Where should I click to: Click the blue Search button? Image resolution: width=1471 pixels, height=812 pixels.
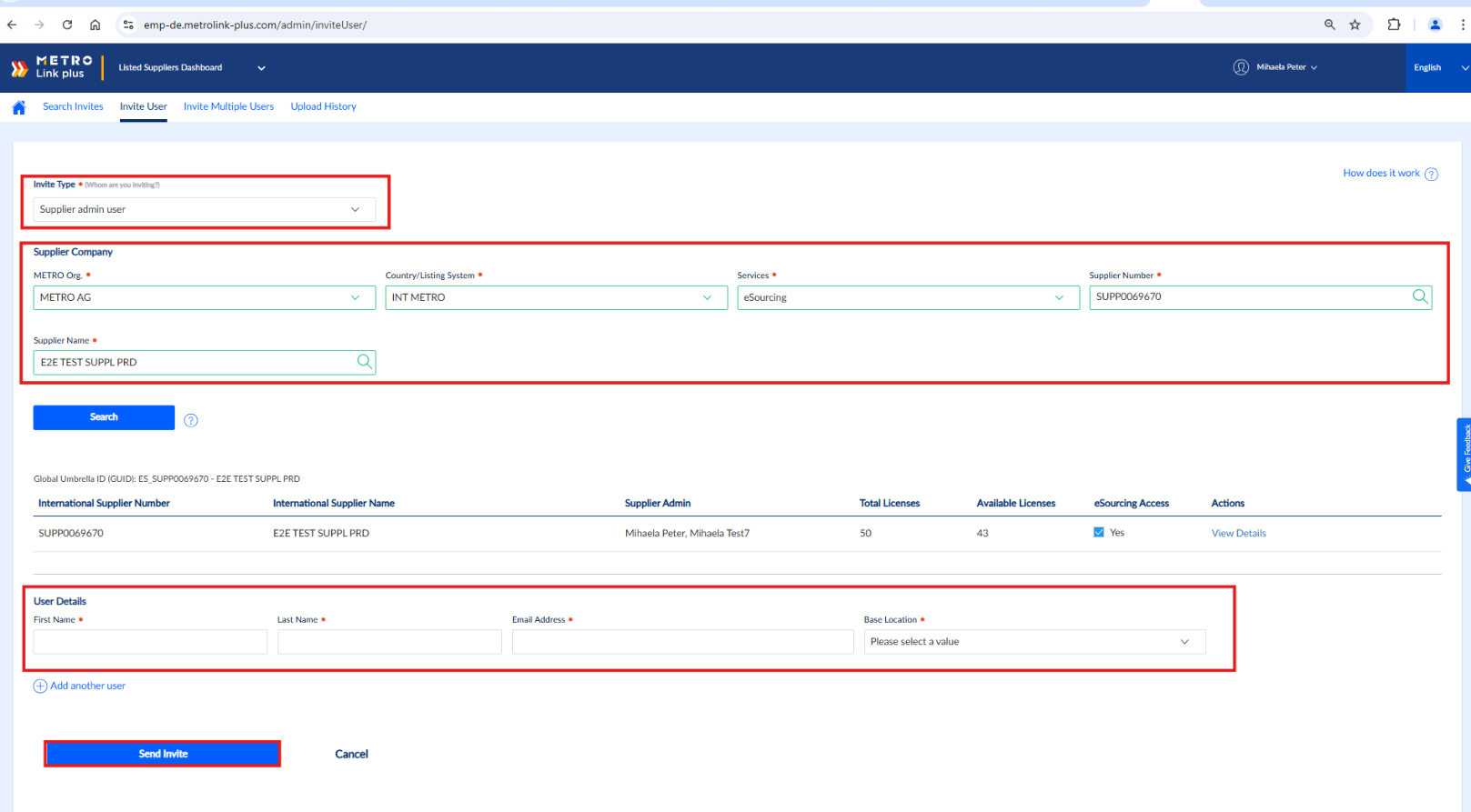pyautogui.click(x=104, y=417)
